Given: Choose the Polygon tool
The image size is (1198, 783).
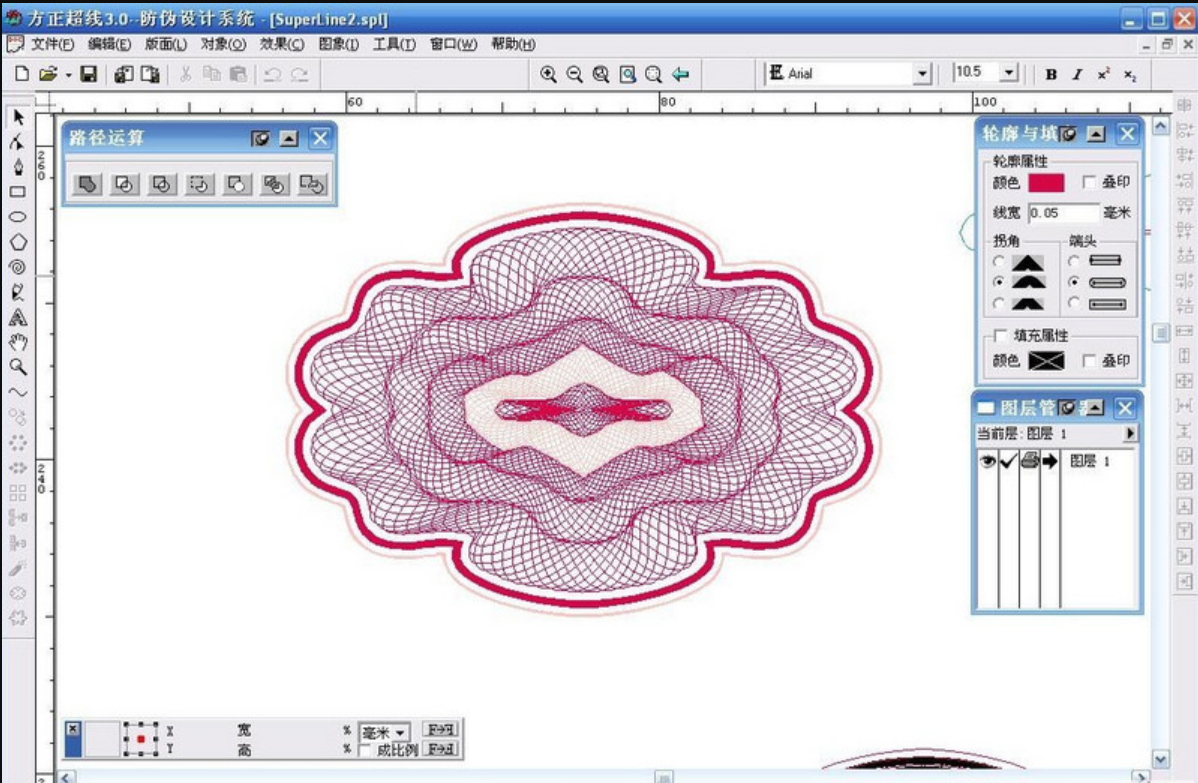Looking at the screenshot, I should coord(17,242).
